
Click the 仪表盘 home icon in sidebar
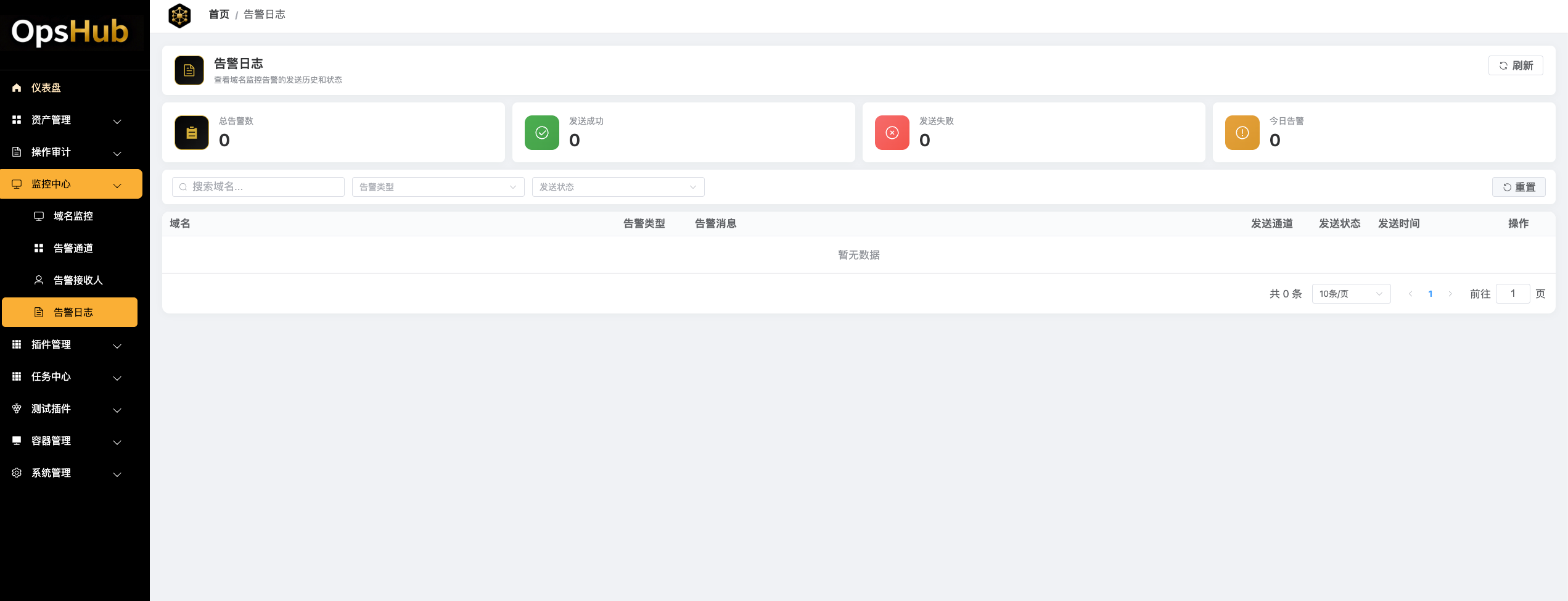[x=17, y=88]
